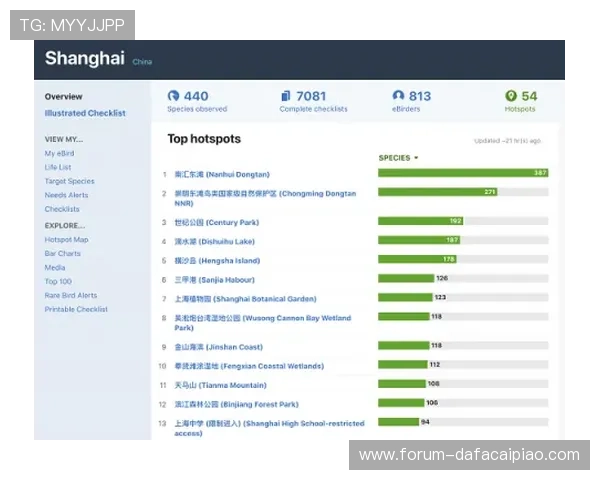
Task: Open Shanghai High School hotspot
Action: [x=269, y=428]
